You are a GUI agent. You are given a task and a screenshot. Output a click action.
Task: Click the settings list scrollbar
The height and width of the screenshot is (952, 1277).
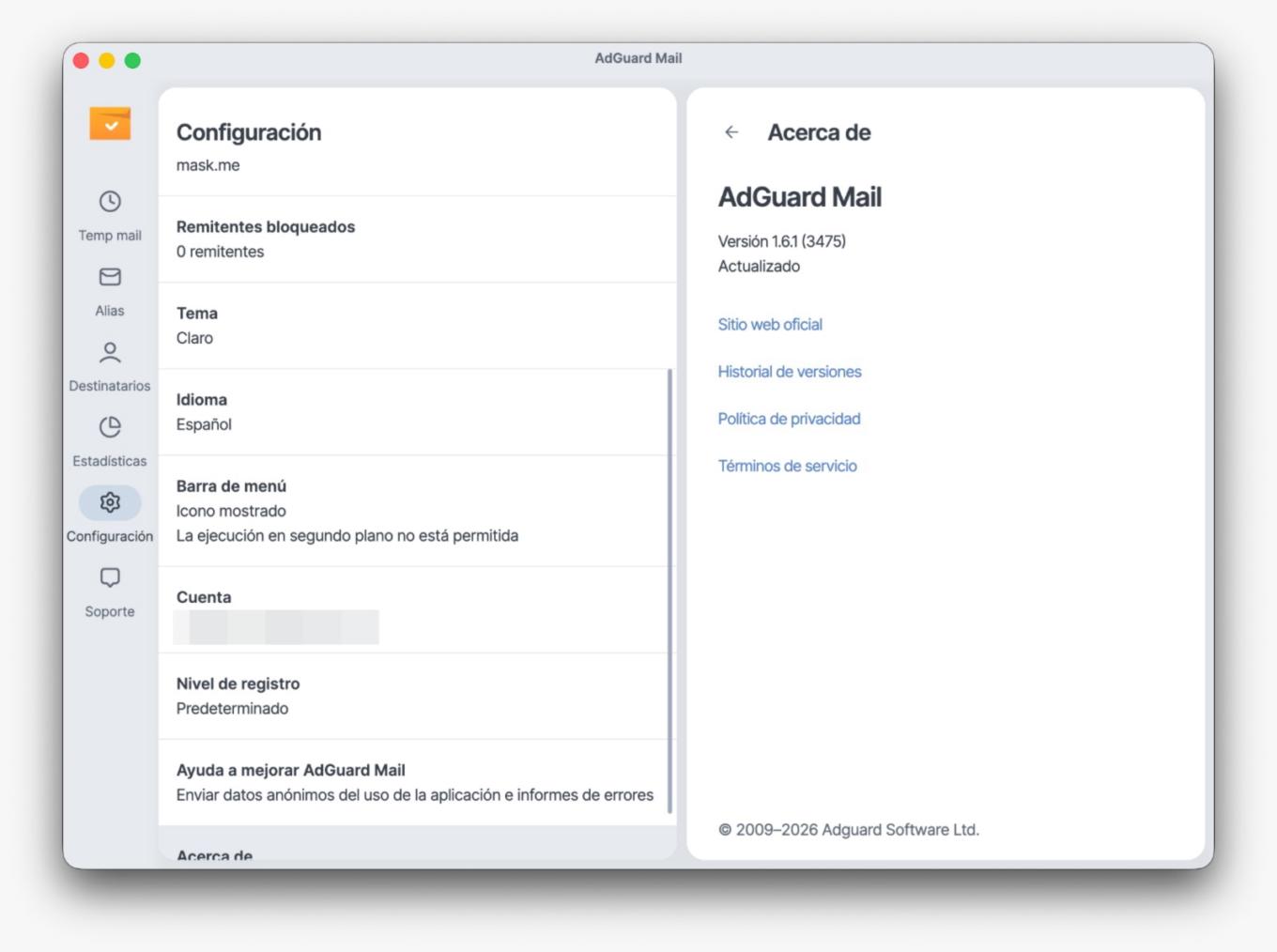(669, 591)
